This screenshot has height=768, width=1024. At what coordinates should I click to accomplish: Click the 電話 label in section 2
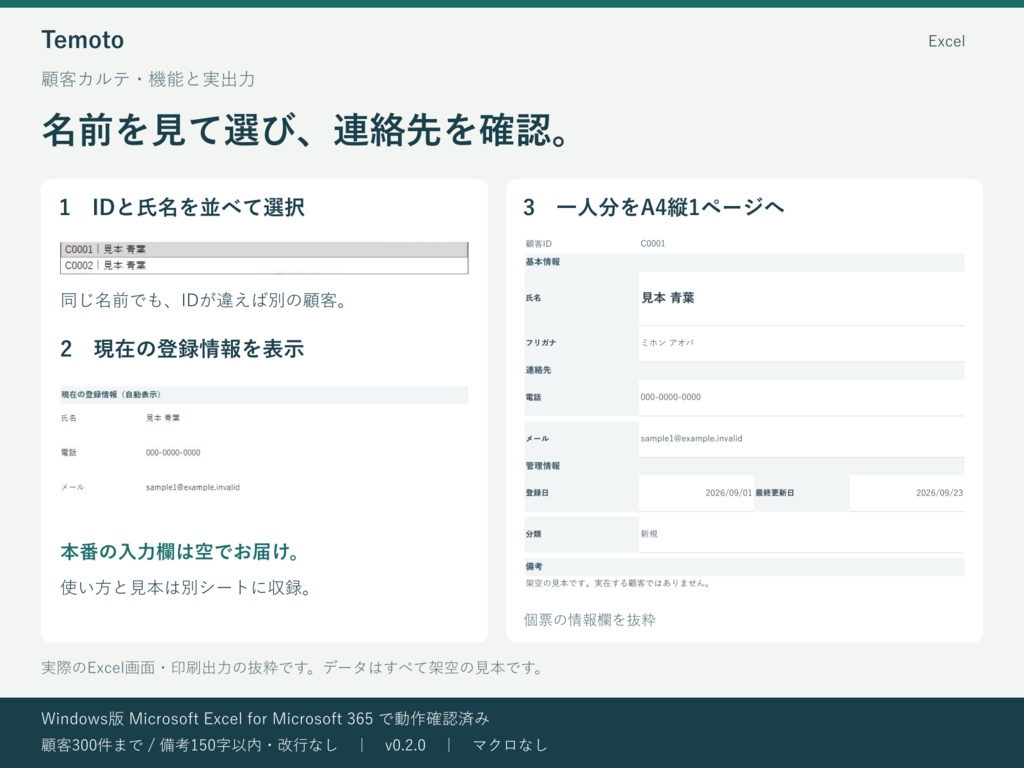(x=69, y=453)
